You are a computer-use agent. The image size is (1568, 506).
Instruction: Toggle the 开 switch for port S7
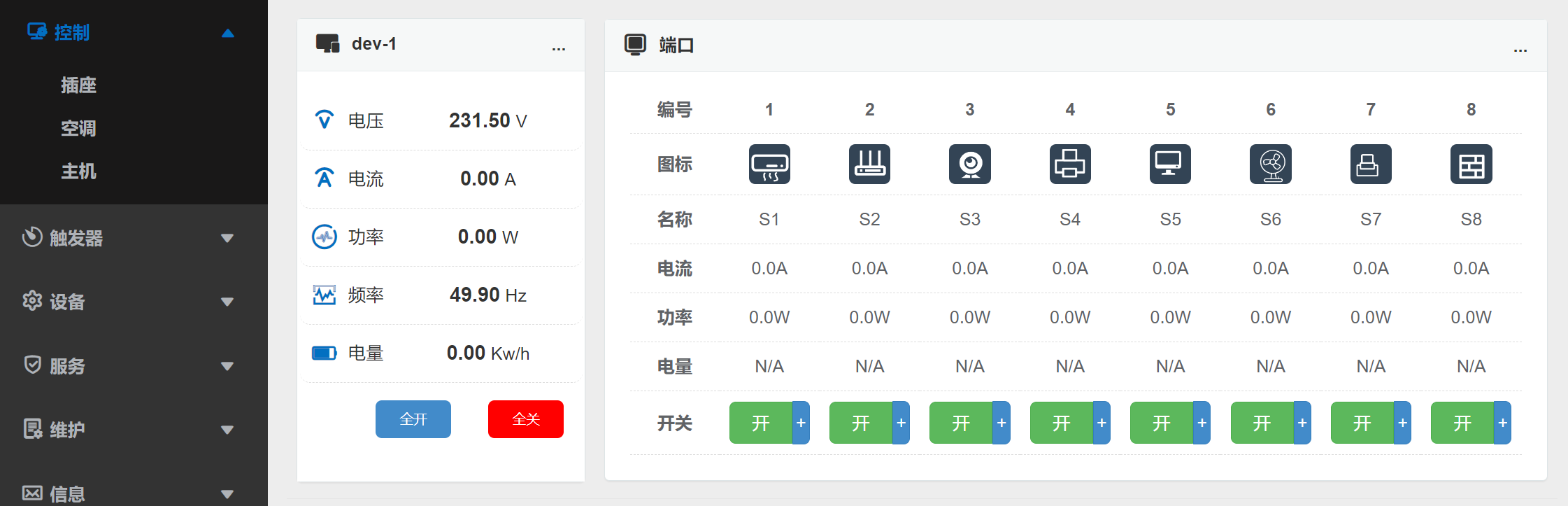coord(1362,423)
